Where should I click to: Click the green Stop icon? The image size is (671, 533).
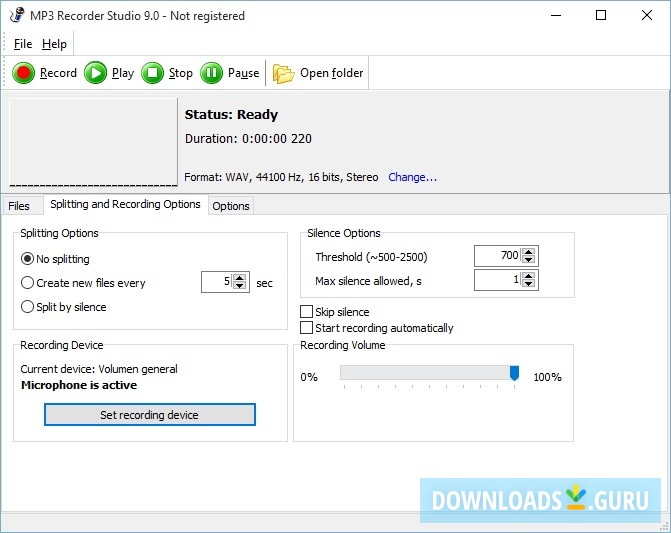pyautogui.click(x=152, y=73)
